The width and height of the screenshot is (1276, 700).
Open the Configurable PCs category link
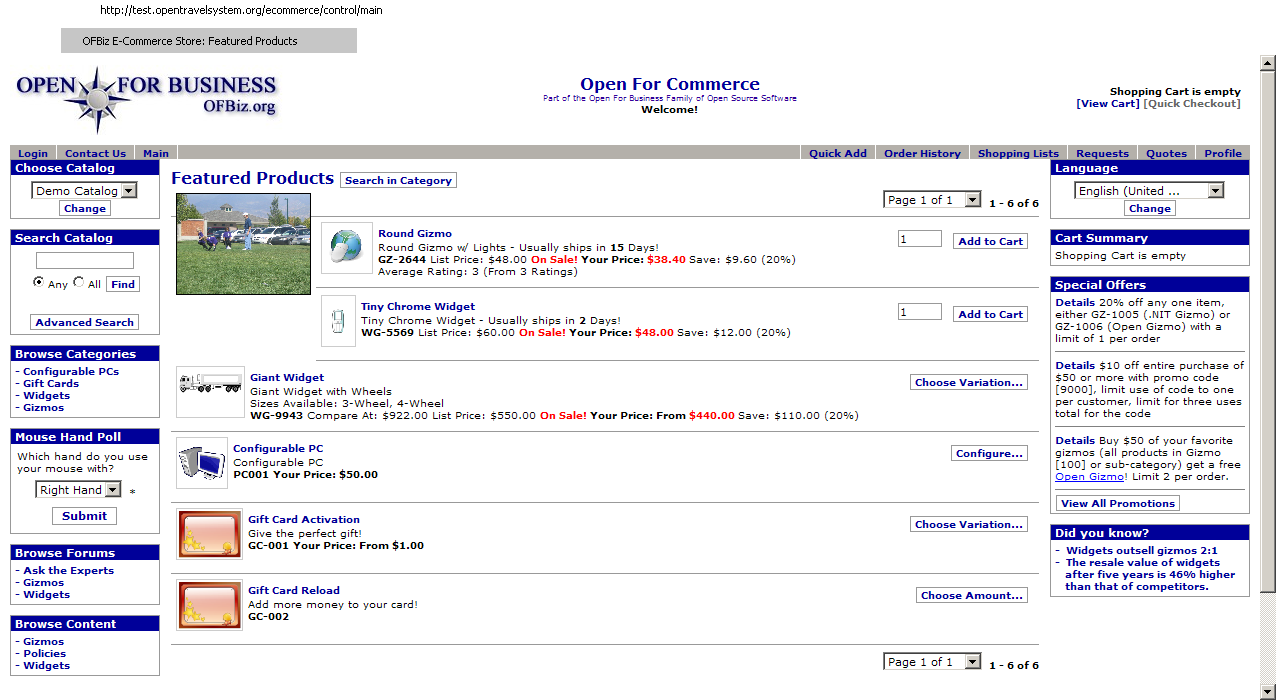(71, 371)
